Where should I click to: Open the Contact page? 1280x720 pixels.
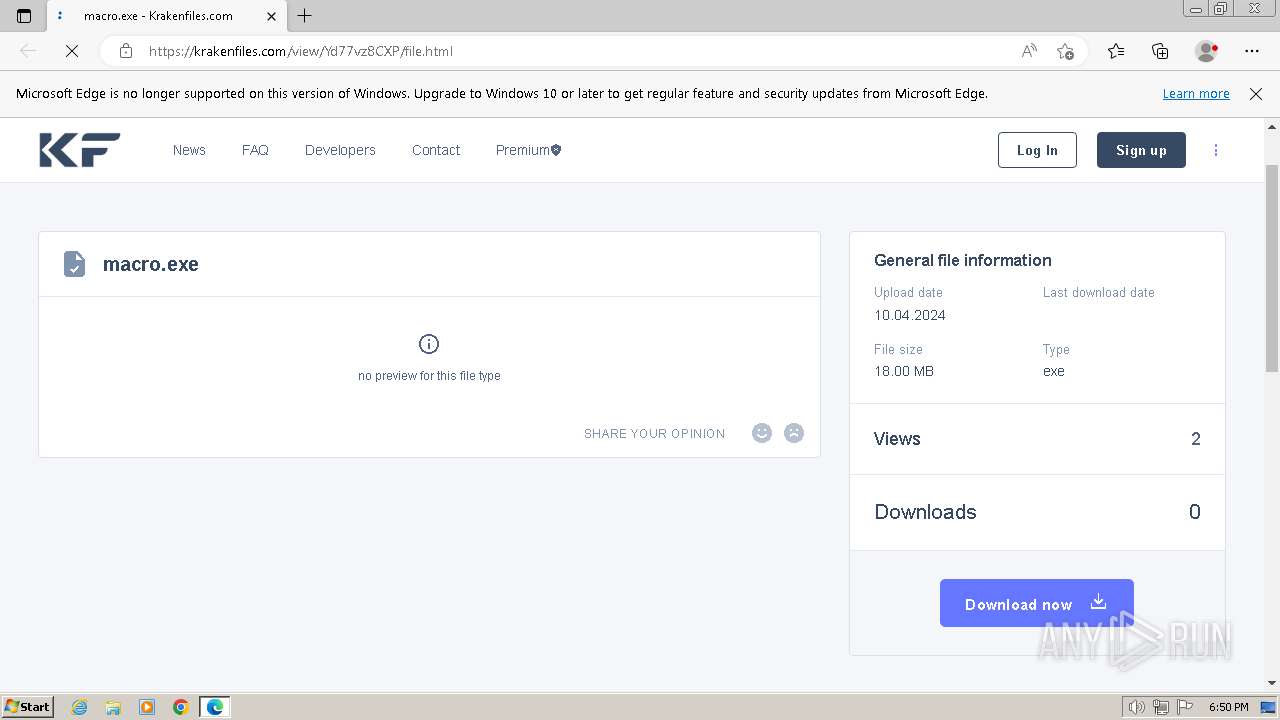coord(436,150)
